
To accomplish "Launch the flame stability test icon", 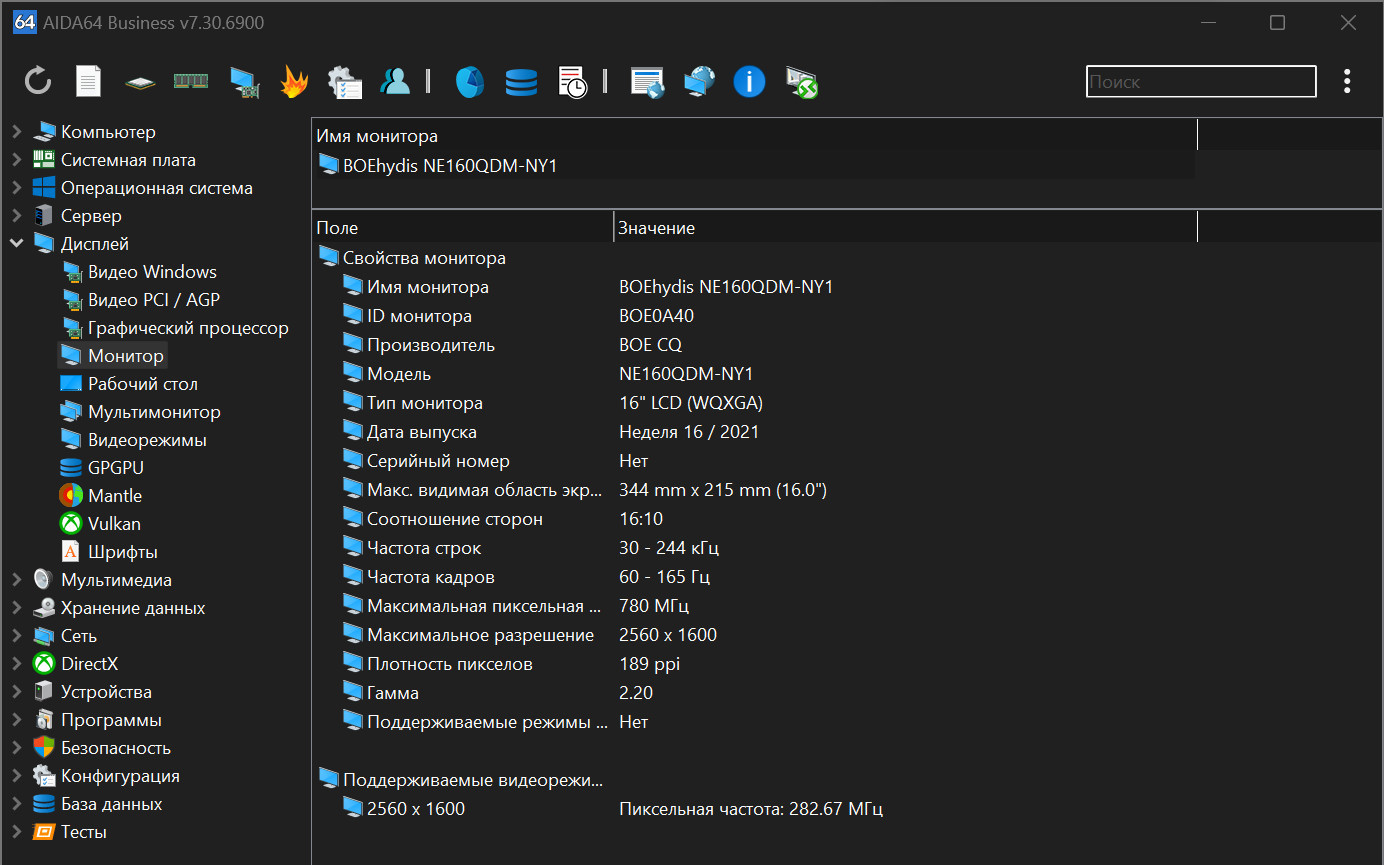I will pos(293,81).
